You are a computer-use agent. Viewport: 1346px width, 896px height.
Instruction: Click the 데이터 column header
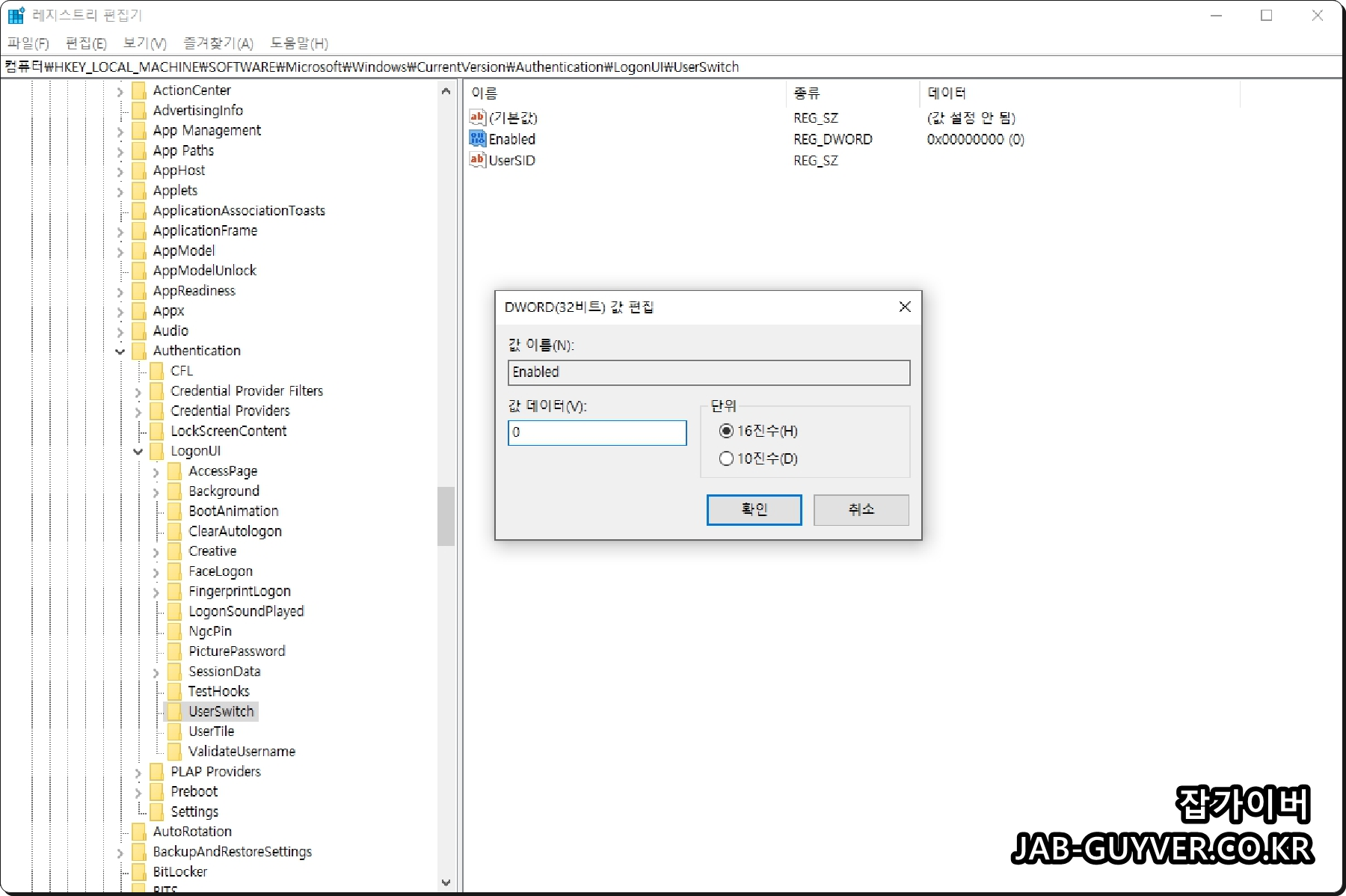pyautogui.click(x=1080, y=93)
